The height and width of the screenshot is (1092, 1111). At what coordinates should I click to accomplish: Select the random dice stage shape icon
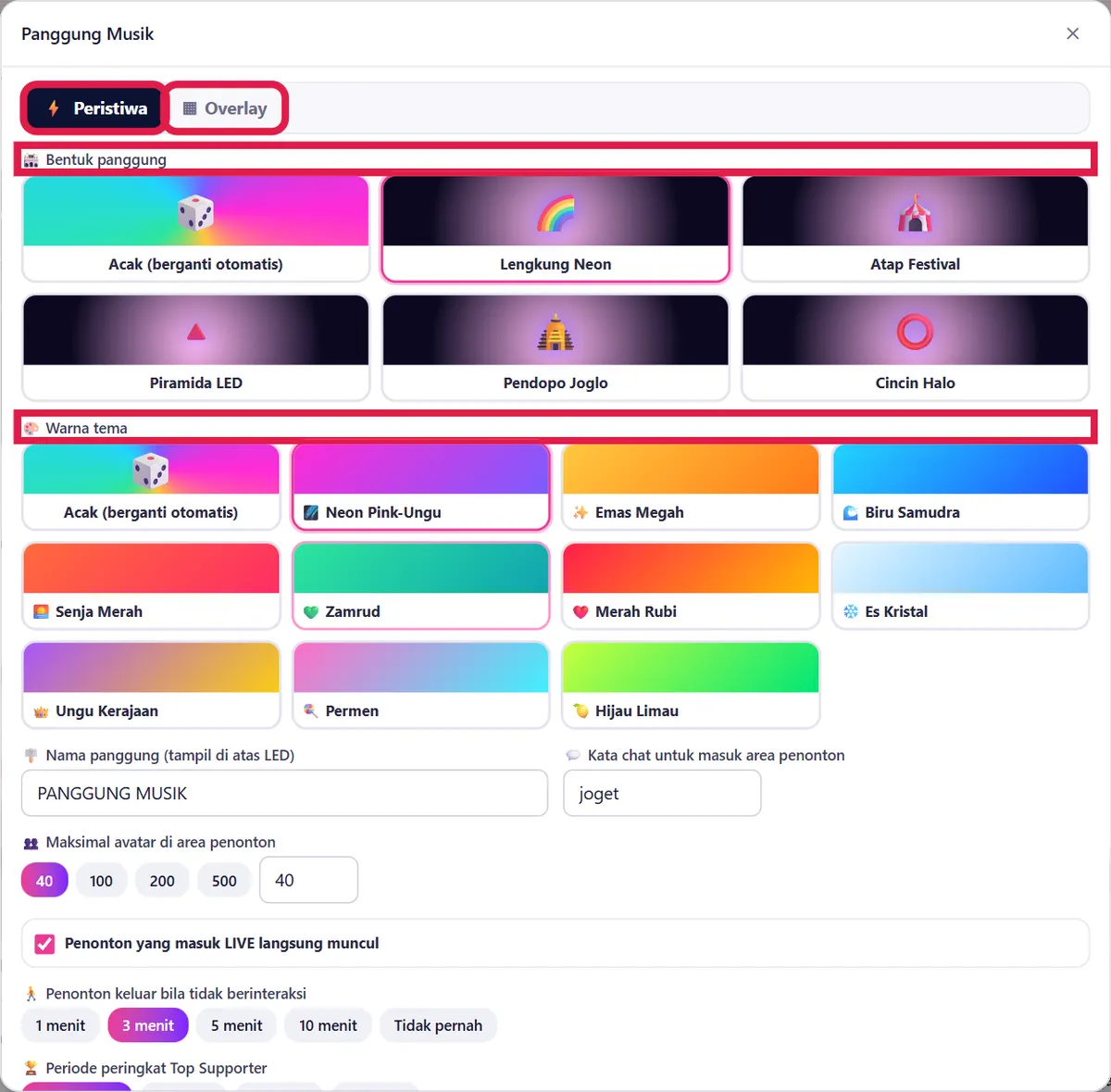pyautogui.click(x=195, y=212)
